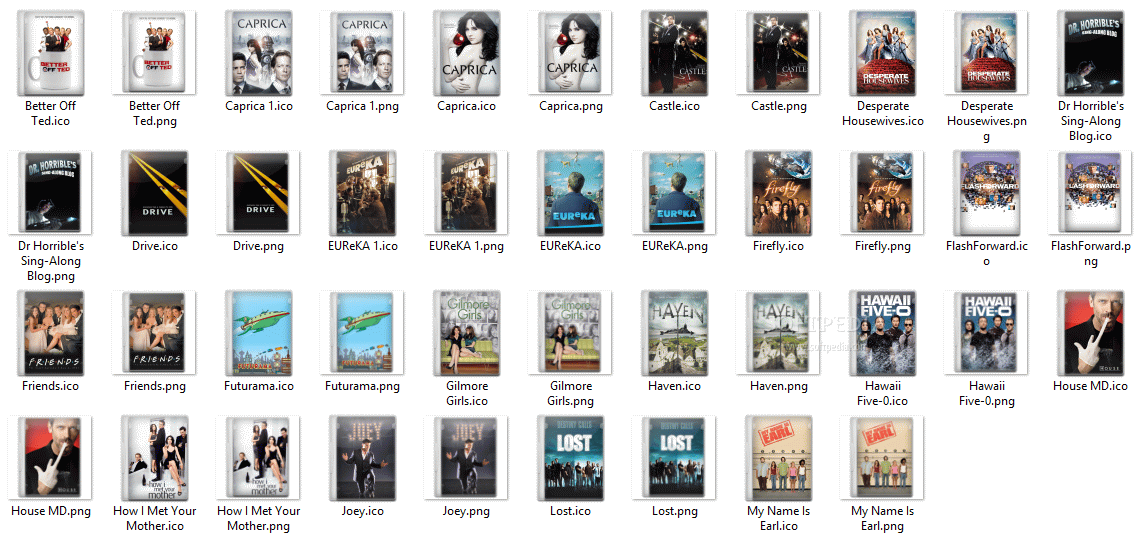This screenshot has height=543, width=1135.
Task: Click the Friends.png icon
Action: (x=154, y=333)
